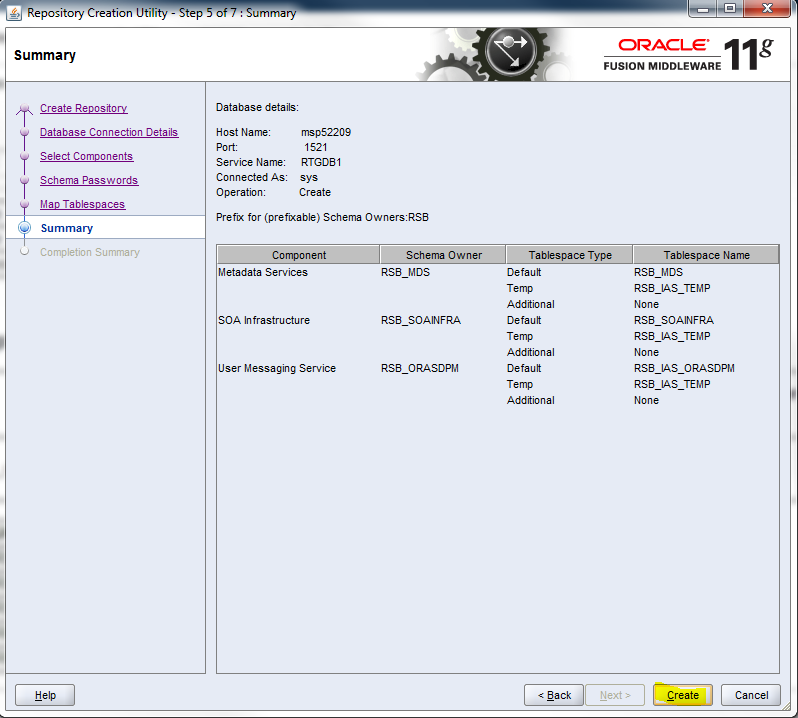Click the service name value RTGDB1
This screenshot has width=798, height=718.
click(321, 162)
